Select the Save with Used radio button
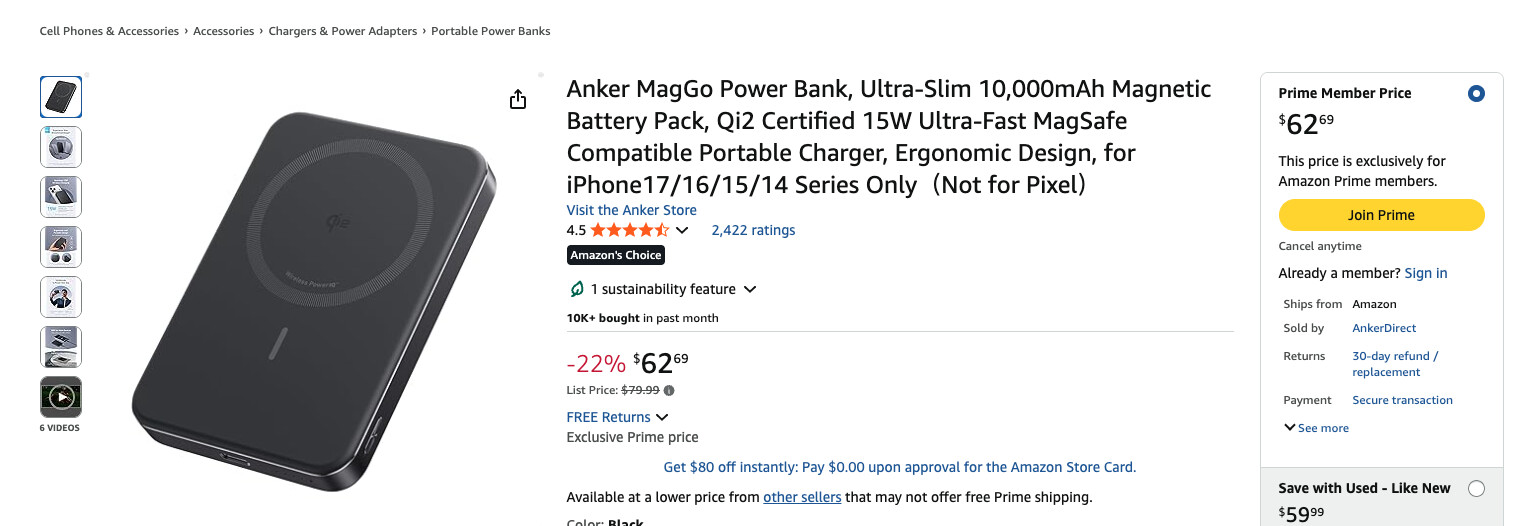The height and width of the screenshot is (526, 1523). (1476, 489)
